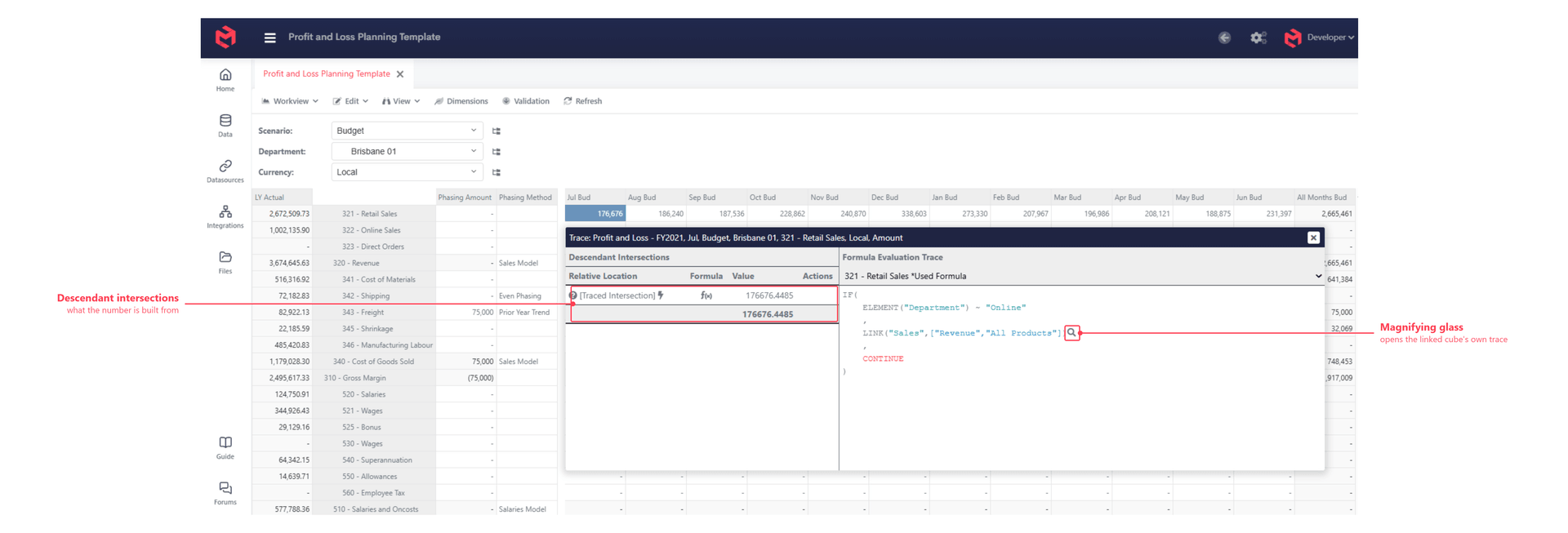Click the Phasing Amount column header
Screen dimensions: 1568x533
tap(465, 198)
